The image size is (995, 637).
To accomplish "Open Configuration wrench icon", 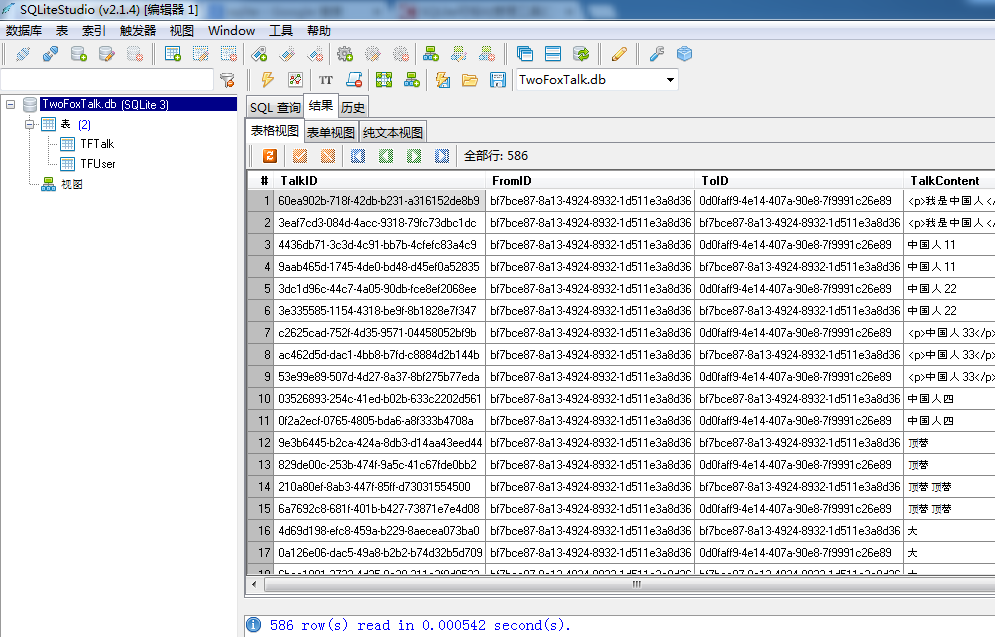I will point(657,54).
